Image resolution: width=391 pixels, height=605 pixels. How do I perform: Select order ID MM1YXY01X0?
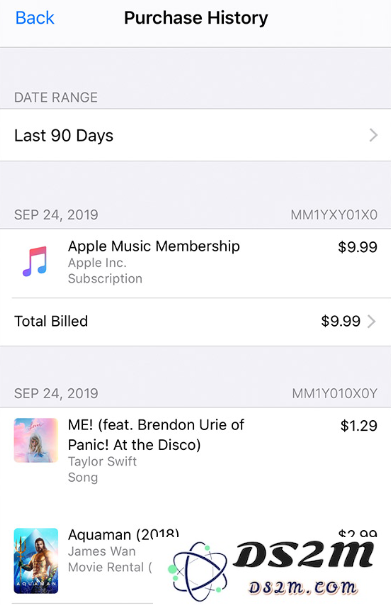[x=334, y=215]
